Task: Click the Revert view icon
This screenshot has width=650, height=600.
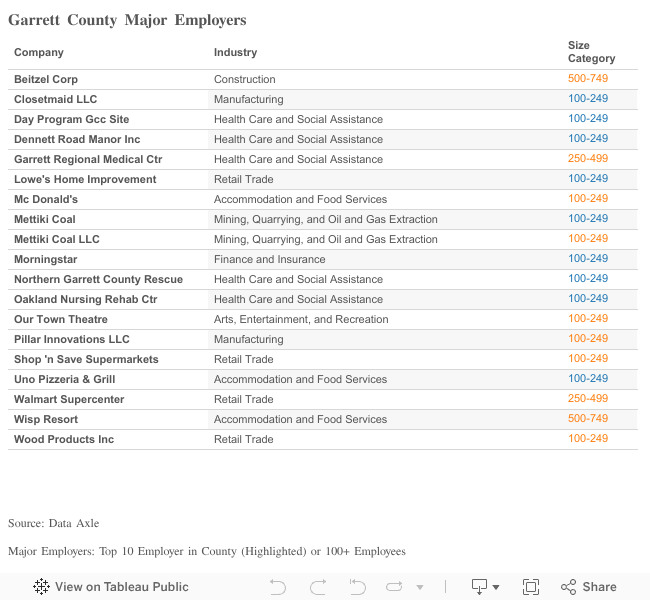Action: click(357, 587)
